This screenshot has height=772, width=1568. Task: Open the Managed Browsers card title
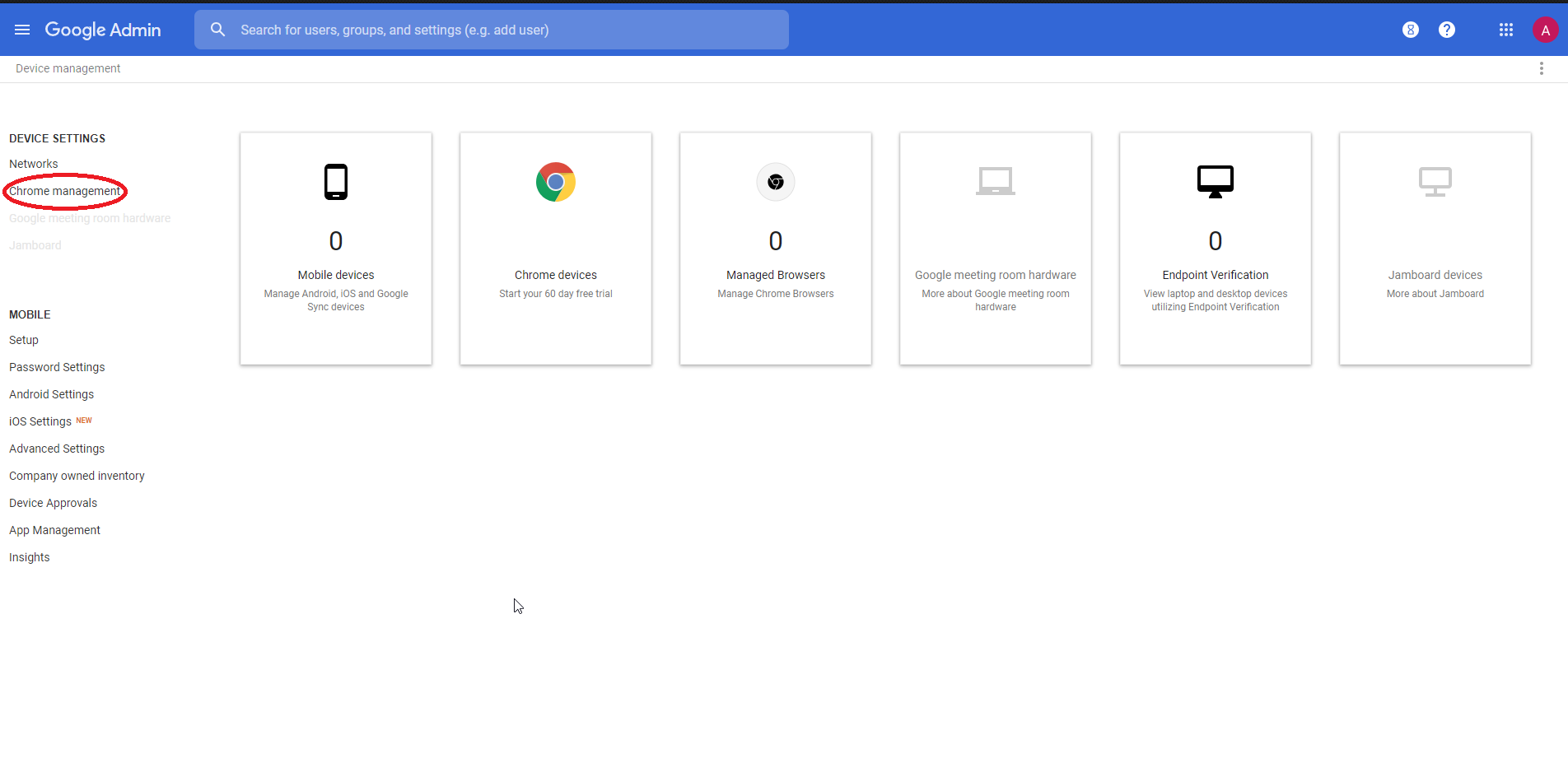776,275
